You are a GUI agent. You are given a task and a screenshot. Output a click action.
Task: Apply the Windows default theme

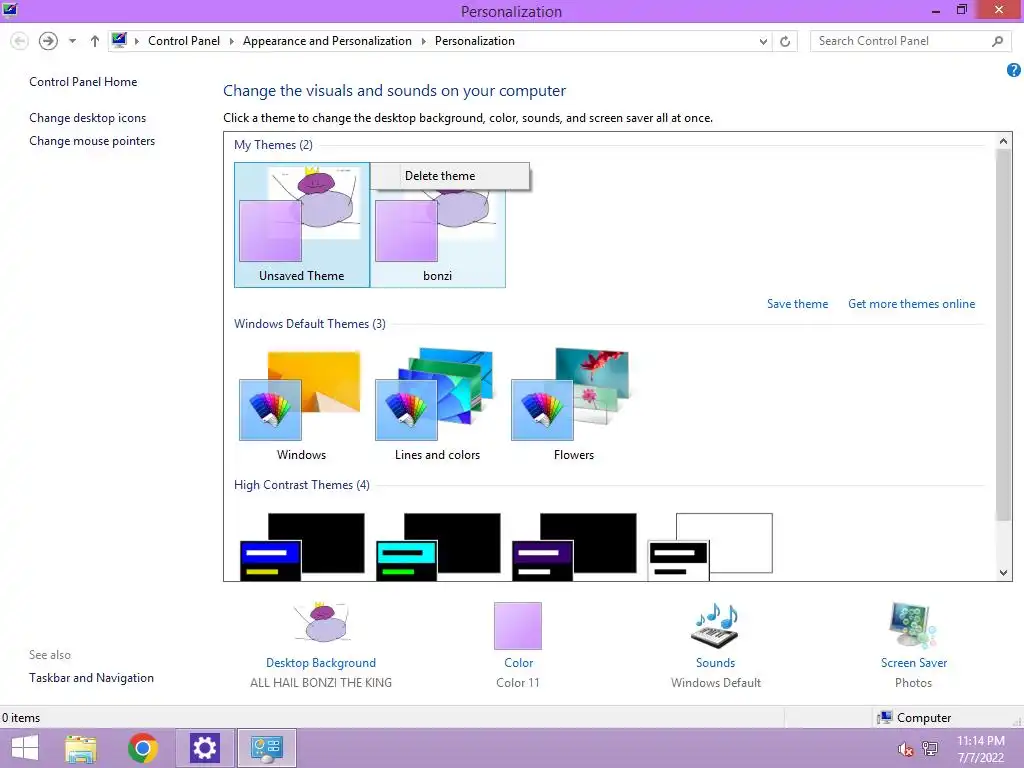(301, 404)
